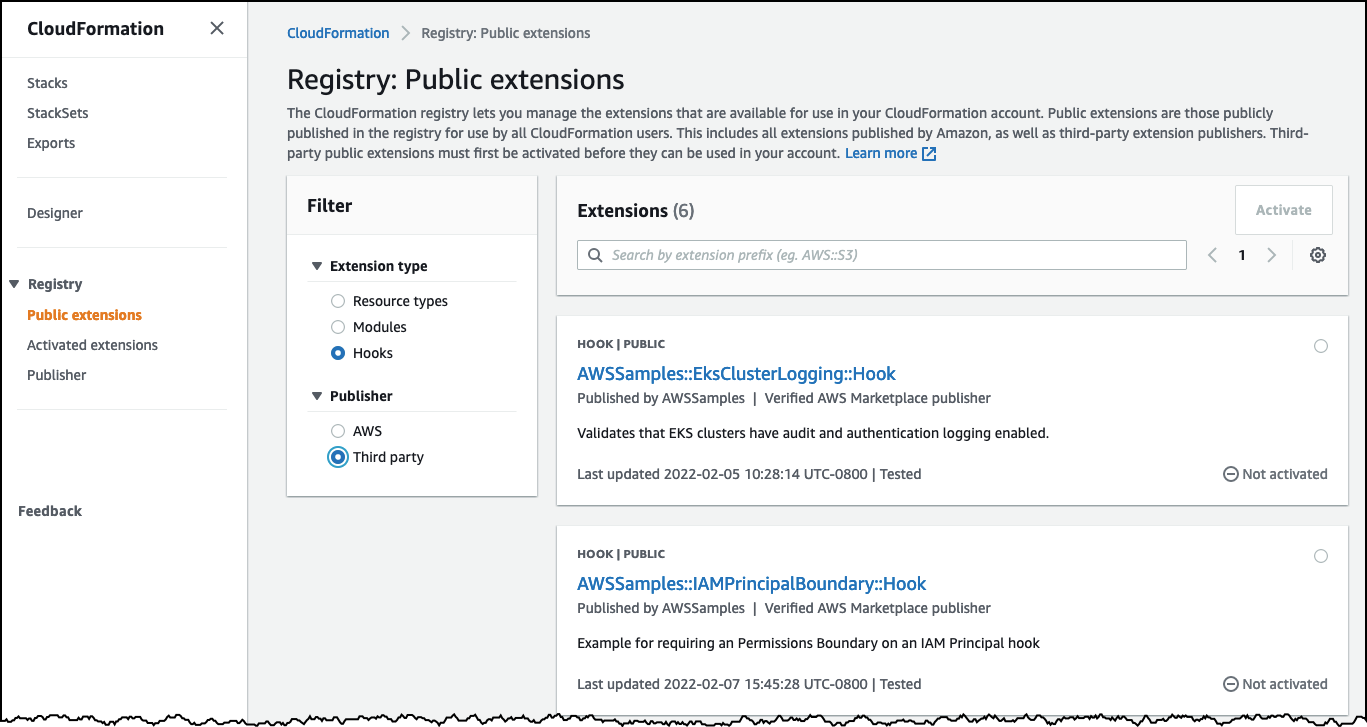Click Not activated status icon for IAMPrincipalBoundary
The height and width of the screenshot is (727, 1367).
click(x=1231, y=684)
